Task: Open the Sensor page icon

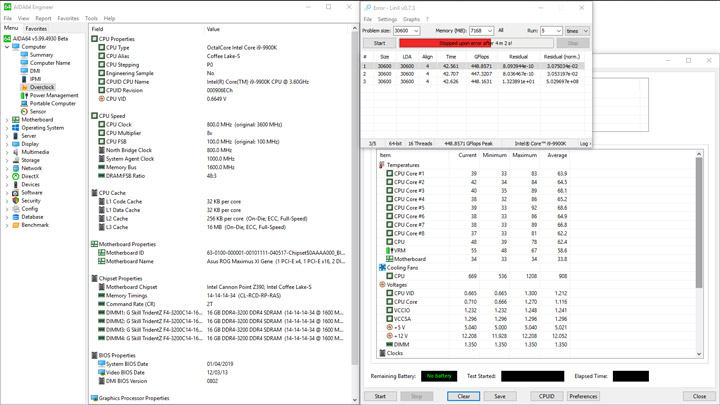Action: click(24, 112)
